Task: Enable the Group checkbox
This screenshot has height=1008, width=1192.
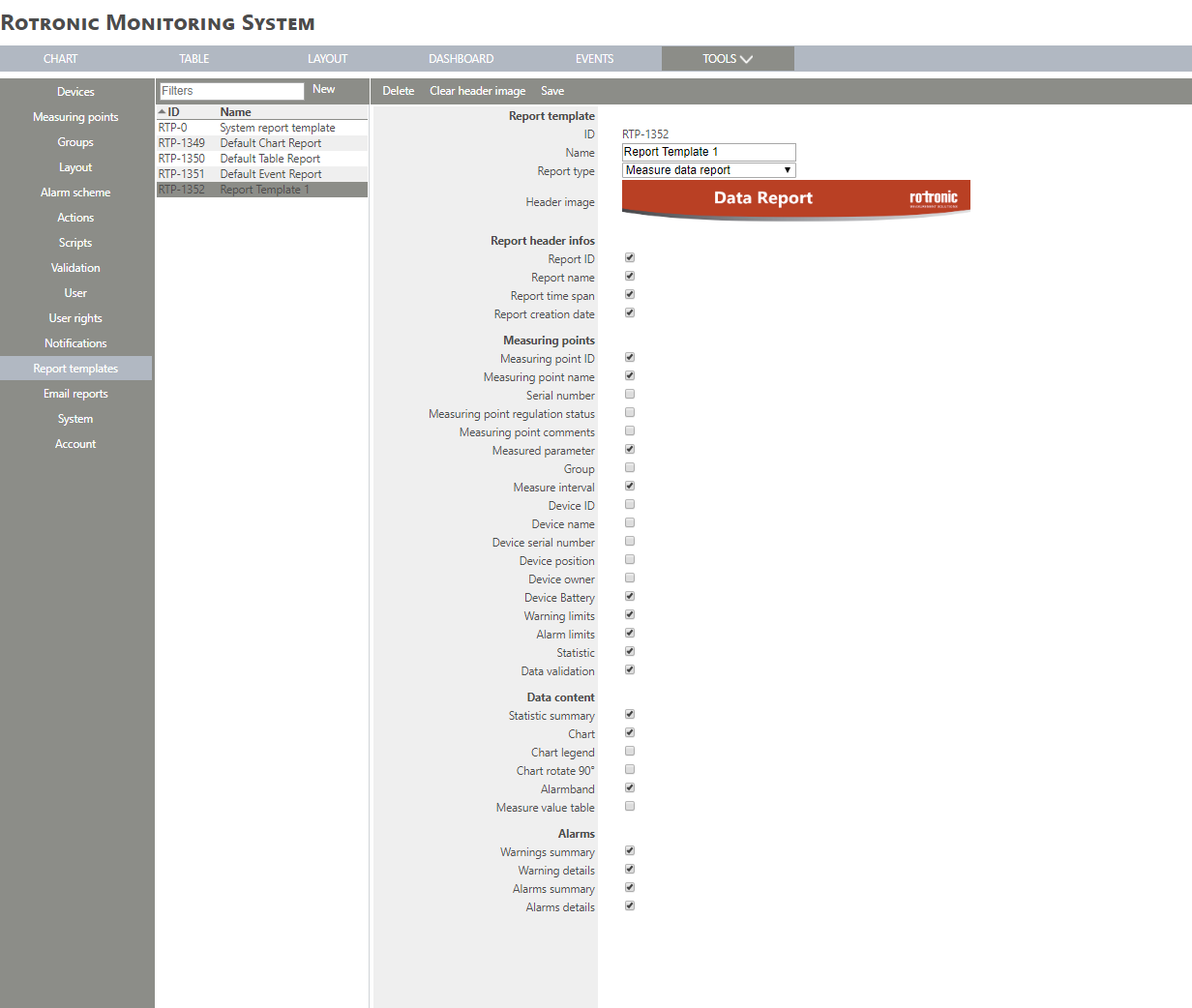Action: pos(630,467)
